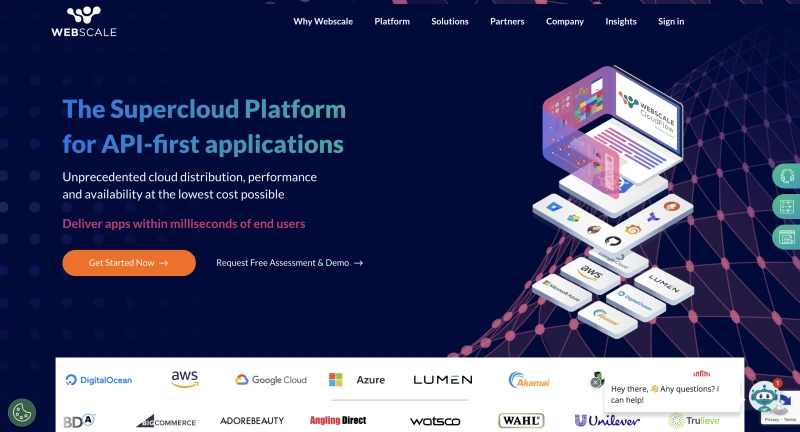Go home via the Webscale logo
800x432 pixels.
(x=84, y=21)
